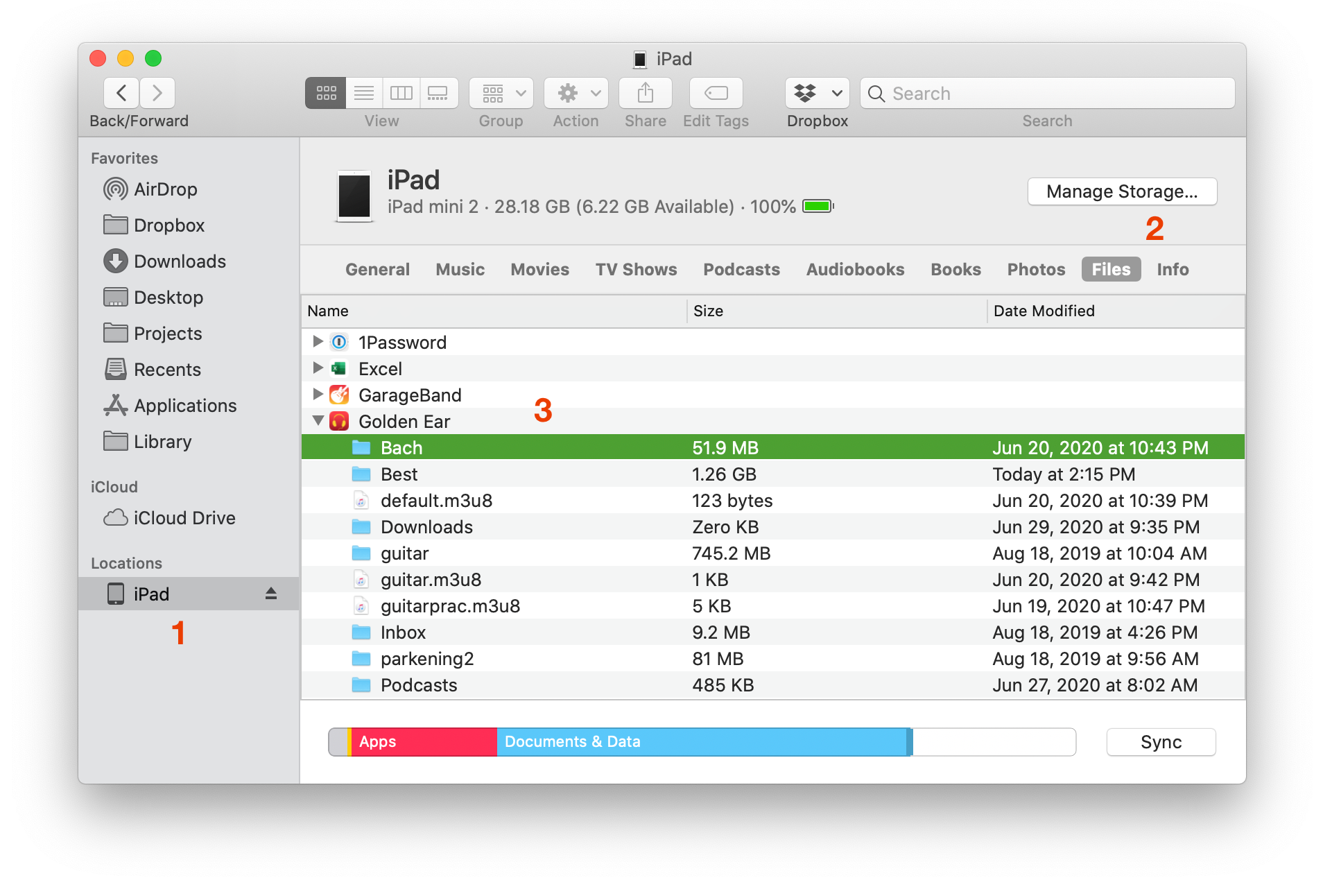This screenshot has width=1323, height=896.
Task: Click the Share toolbar button
Action: point(646,93)
